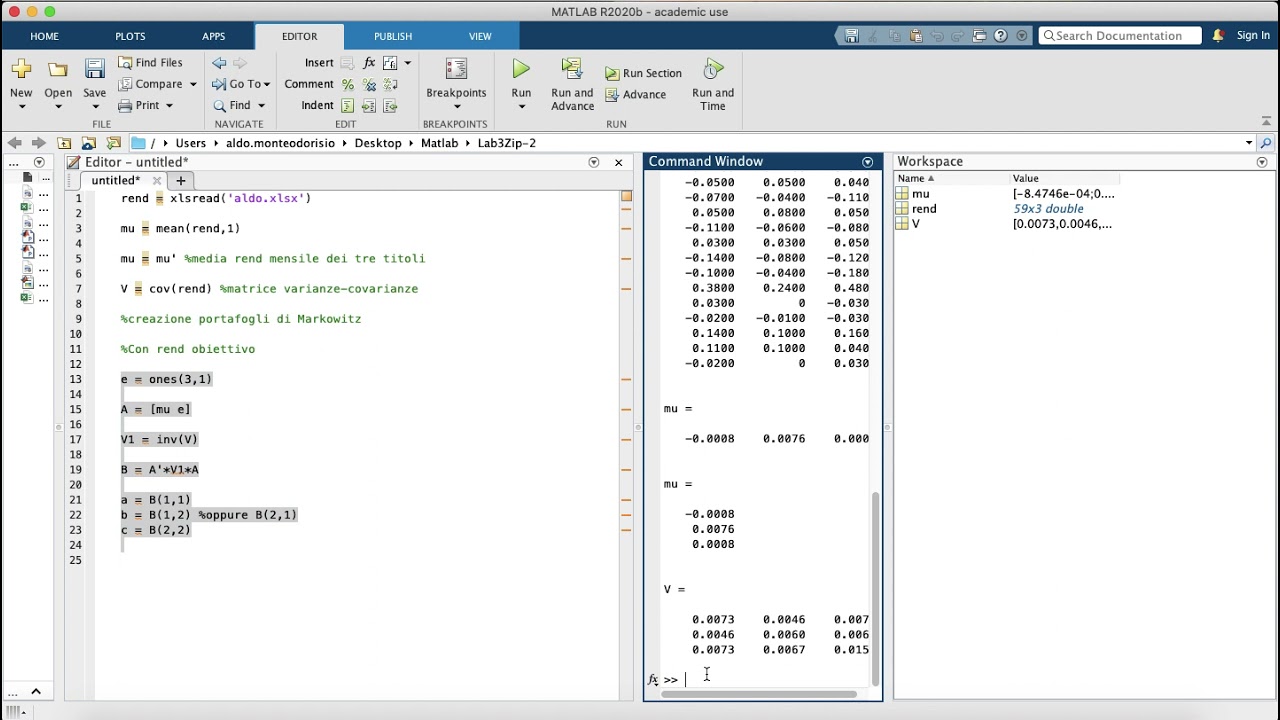Click the Uncomment icon

pos(369,85)
